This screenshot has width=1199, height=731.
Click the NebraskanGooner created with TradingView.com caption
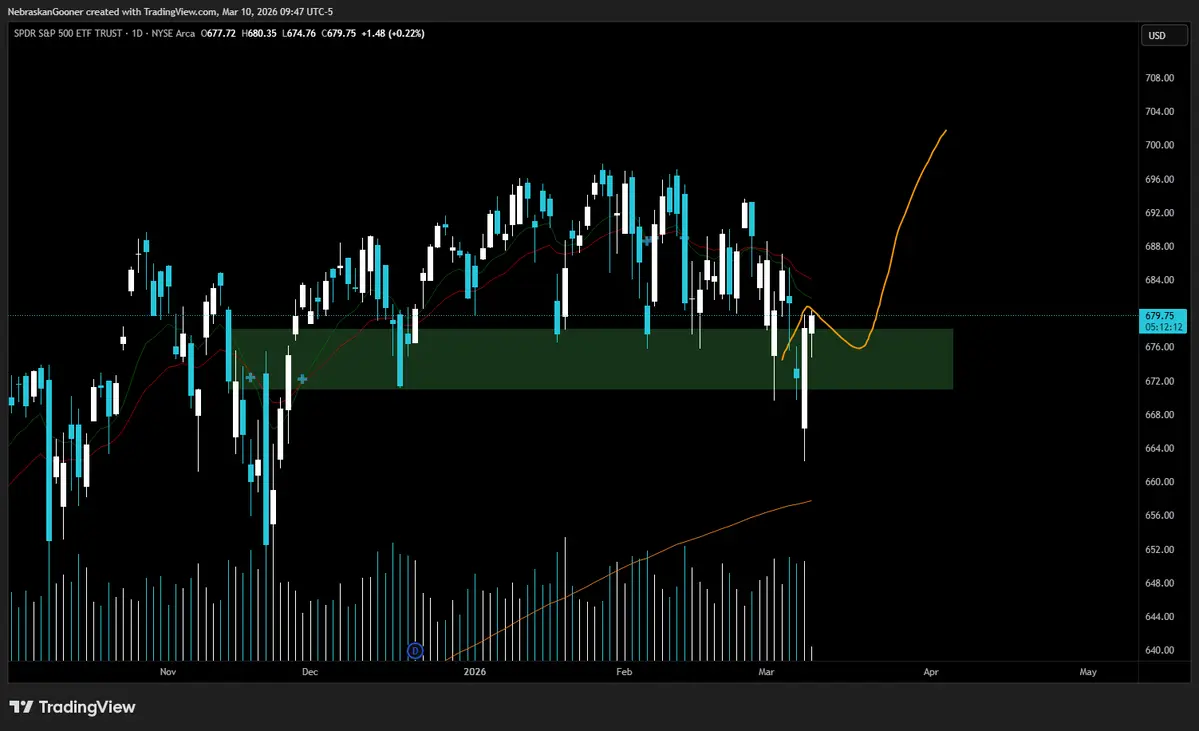pyautogui.click(x=170, y=11)
